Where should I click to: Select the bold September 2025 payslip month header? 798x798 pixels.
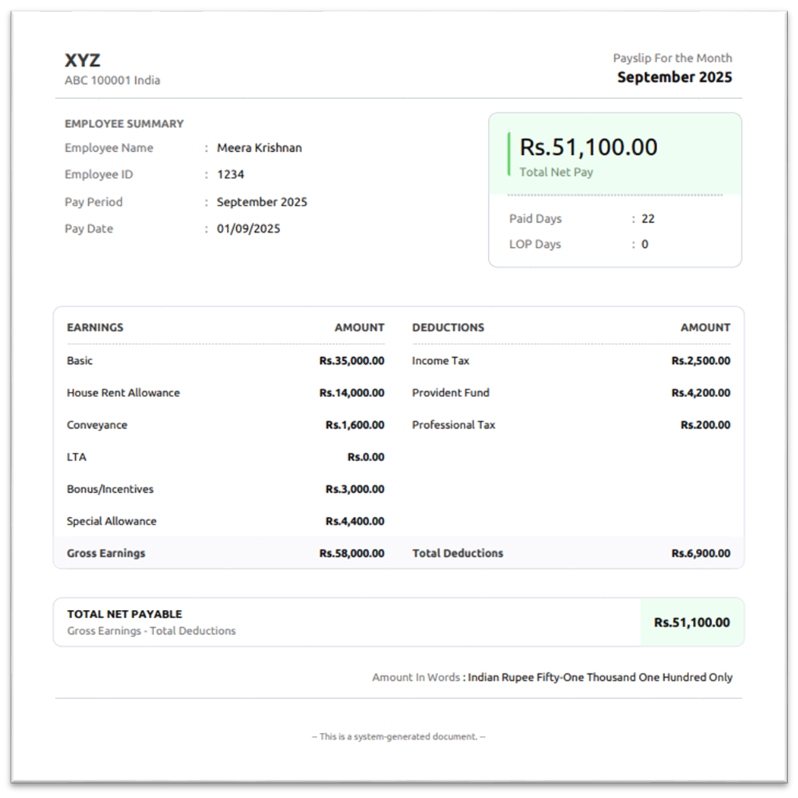click(674, 77)
